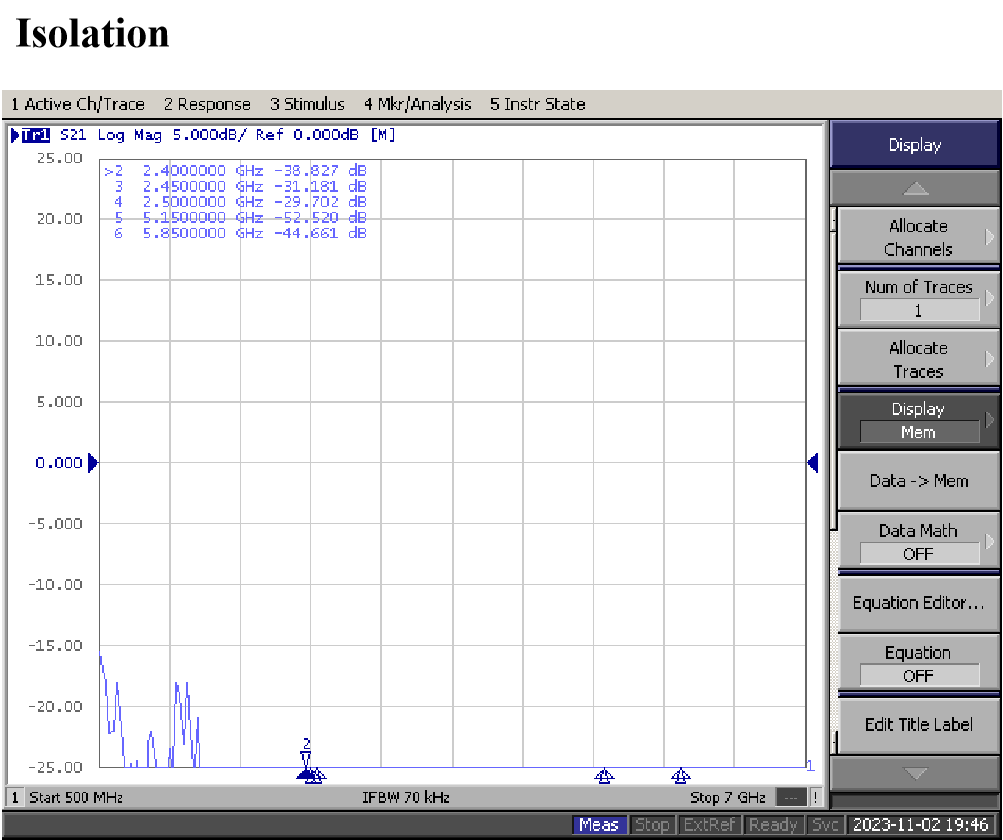This screenshot has height=840, width=1003.
Task: Click the Stop 7 GHz field
Action: [x=727, y=798]
